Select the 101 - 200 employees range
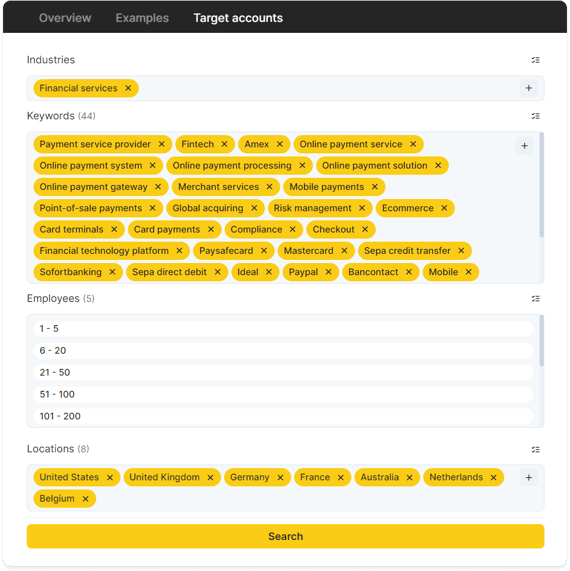Screen dimensions: 570x571 283,416
